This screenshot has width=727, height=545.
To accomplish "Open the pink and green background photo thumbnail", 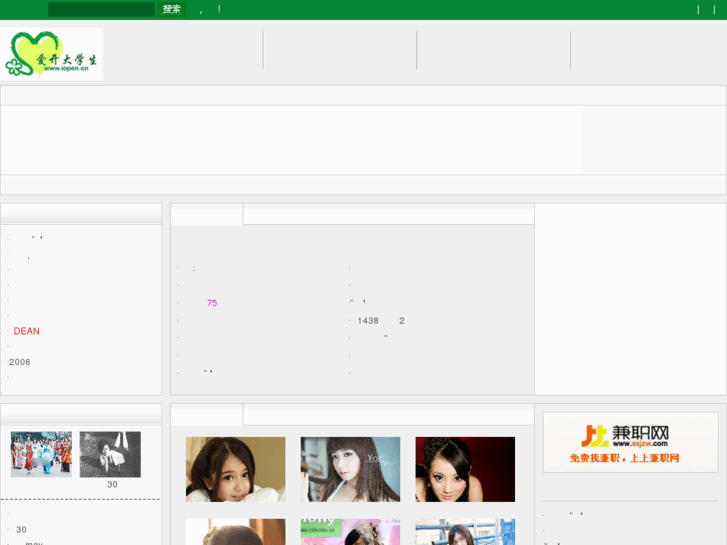I will (350, 532).
